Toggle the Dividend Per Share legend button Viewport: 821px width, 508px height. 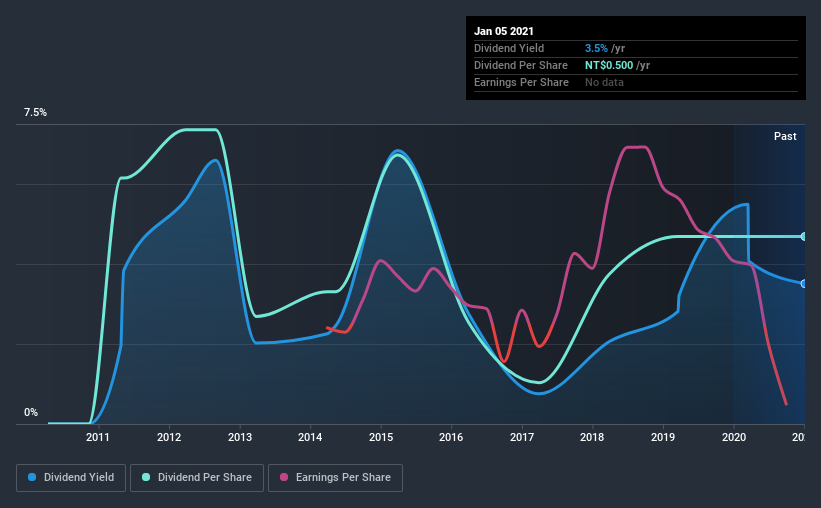pos(197,478)
